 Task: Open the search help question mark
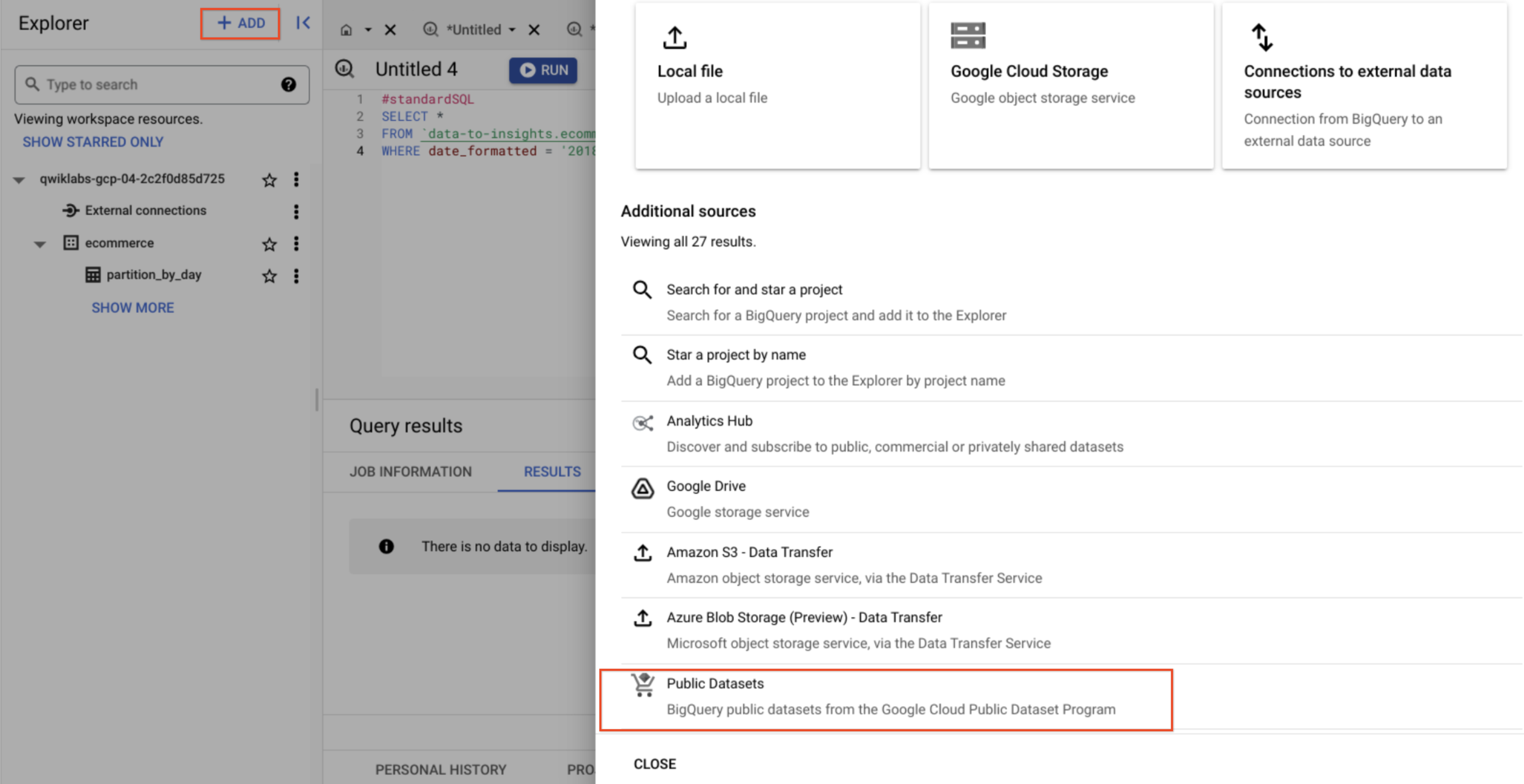point(288,85)
